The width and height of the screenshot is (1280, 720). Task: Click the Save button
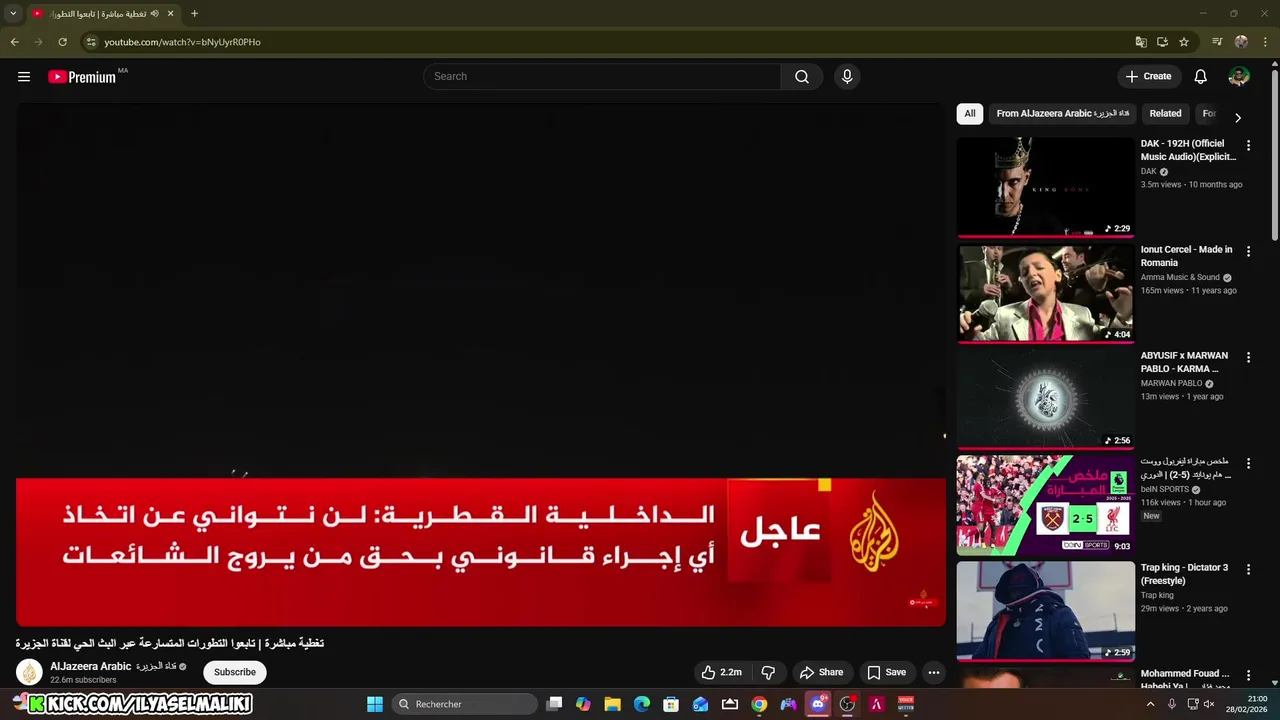coord(886,672)
